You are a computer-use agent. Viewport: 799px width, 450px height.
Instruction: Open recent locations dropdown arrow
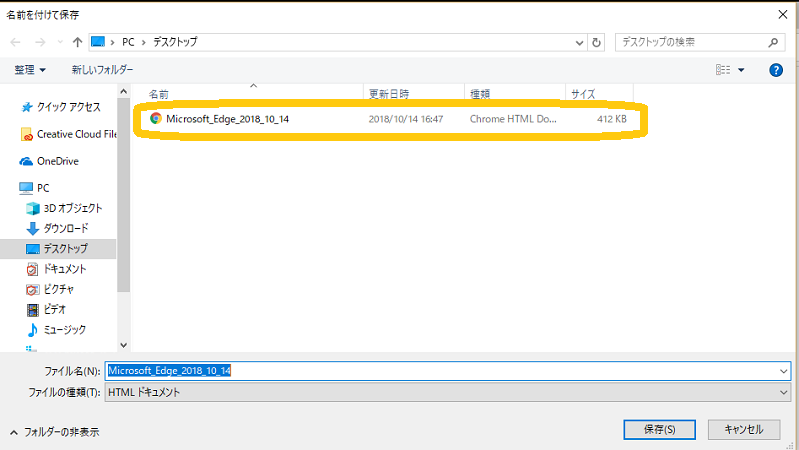[x=60, y=42]
